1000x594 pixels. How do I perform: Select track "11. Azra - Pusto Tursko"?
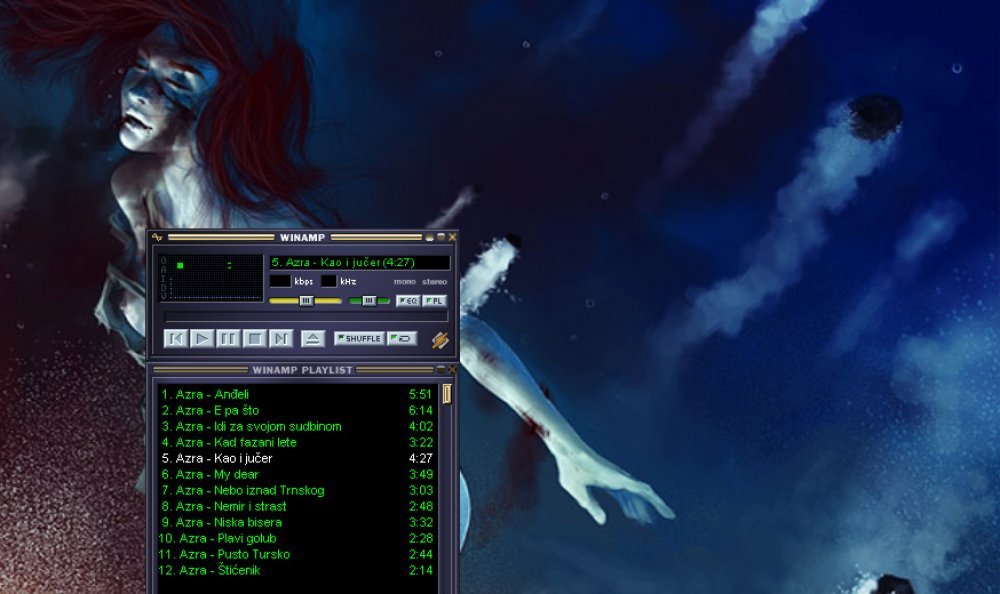[x=297, y=554]
